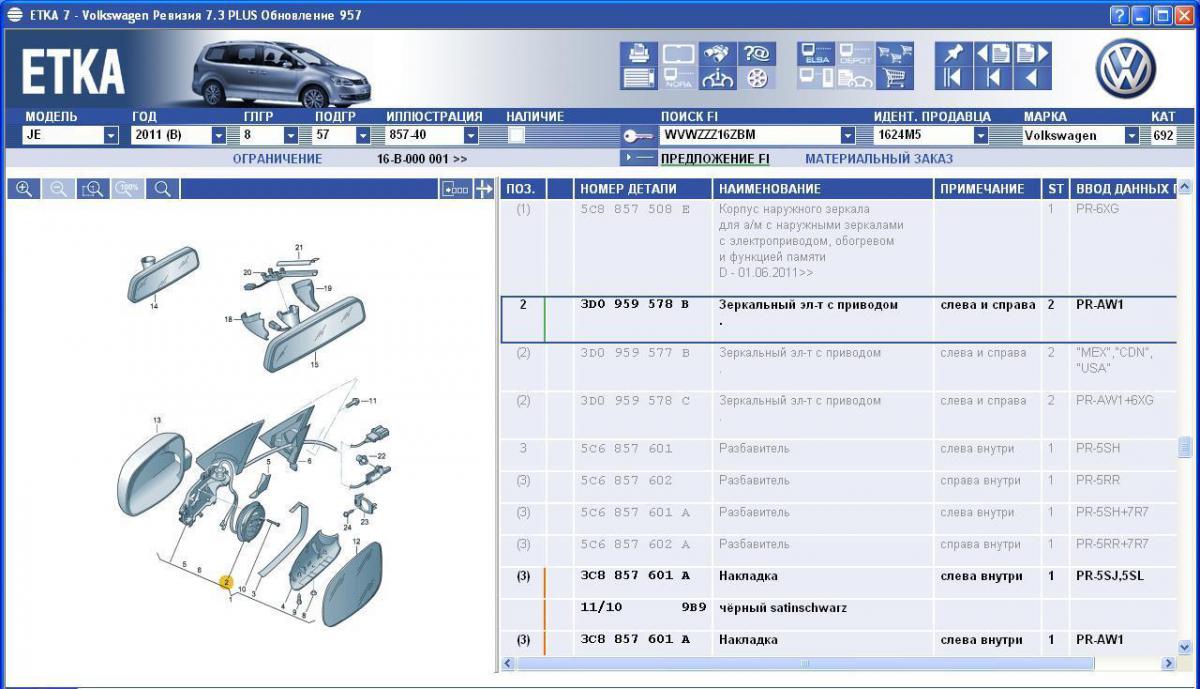Click the НАИМЕНОВАНИЕ column header
This screenshot has width=1200, height=689.
[824, 189]
